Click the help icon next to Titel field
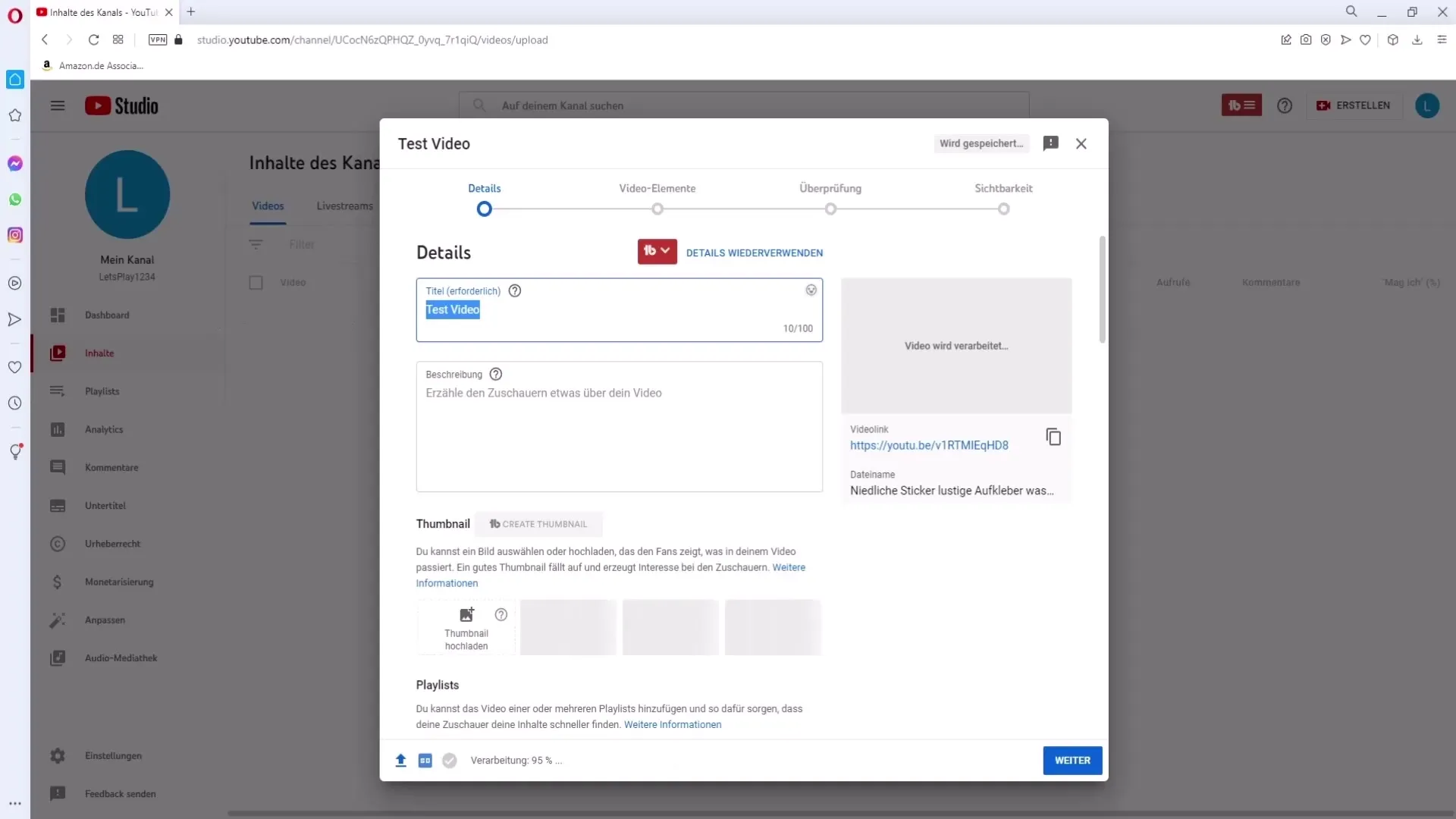1456x819 pixels. (514, 290)
